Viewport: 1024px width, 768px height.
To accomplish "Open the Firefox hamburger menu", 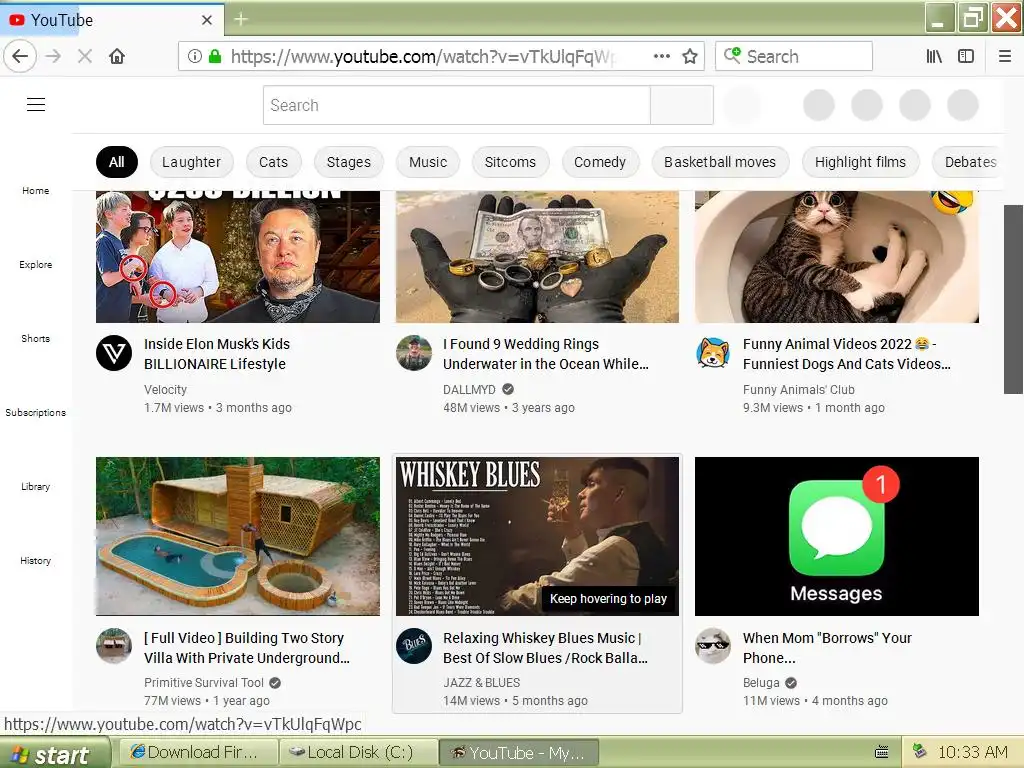I will 1005,56.
